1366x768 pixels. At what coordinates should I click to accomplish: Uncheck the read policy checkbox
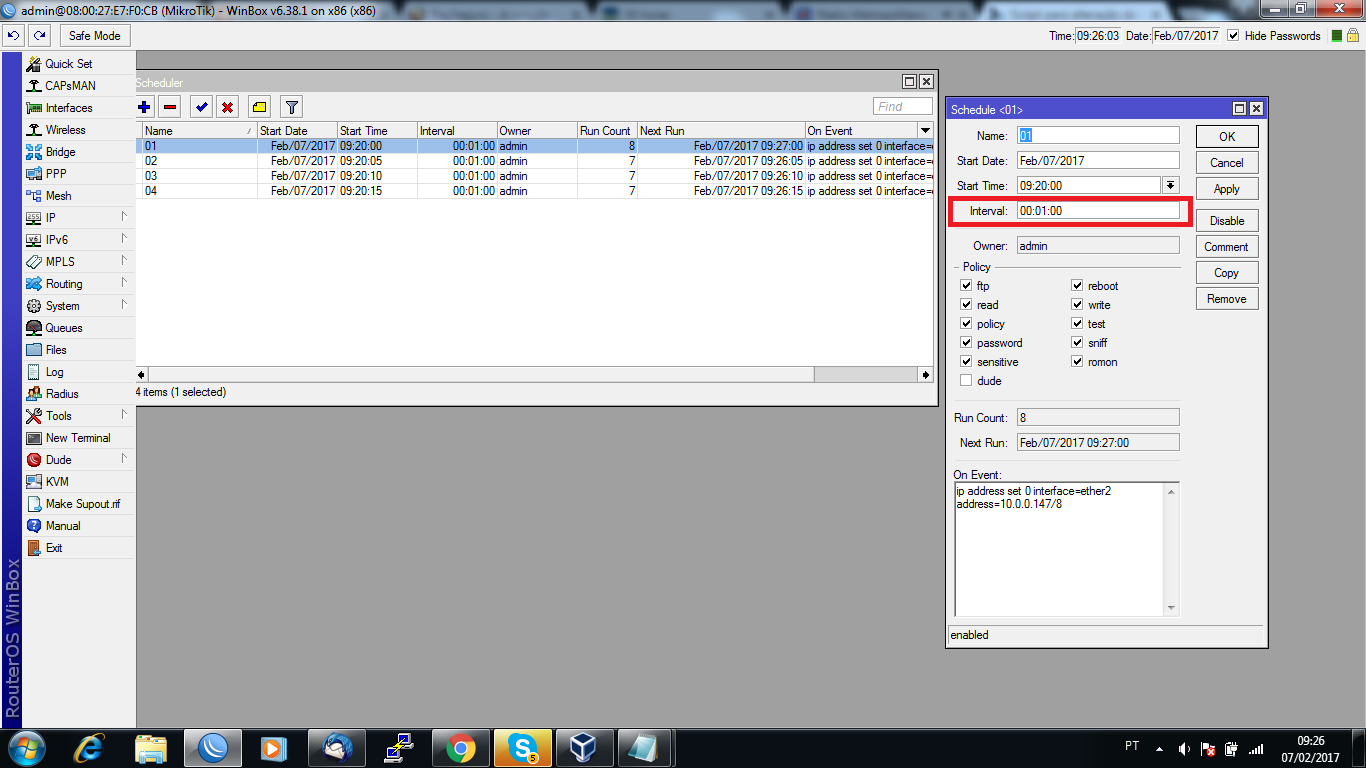click(x=966, y=305)
